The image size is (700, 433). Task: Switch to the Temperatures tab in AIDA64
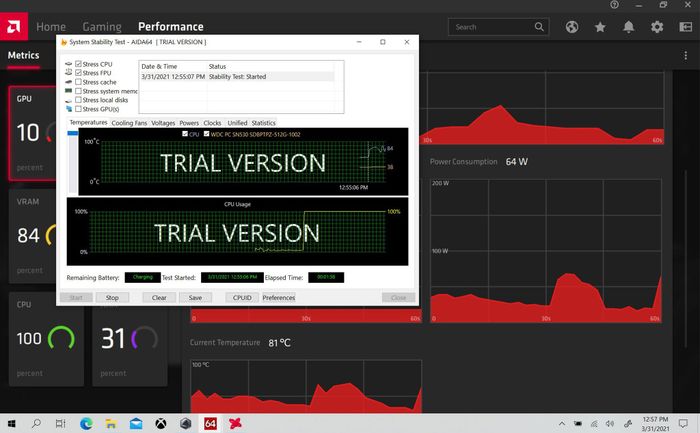tap(88, 122)
